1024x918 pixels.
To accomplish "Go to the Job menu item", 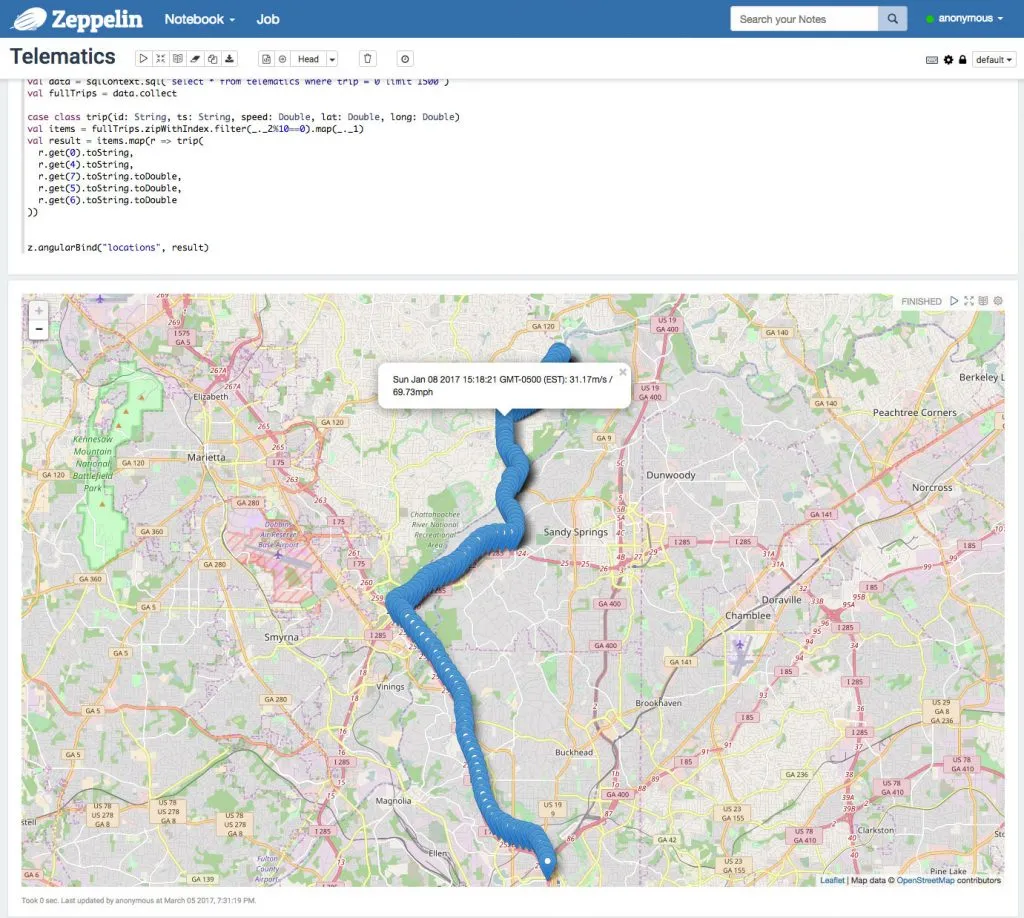I will (268, 19).
